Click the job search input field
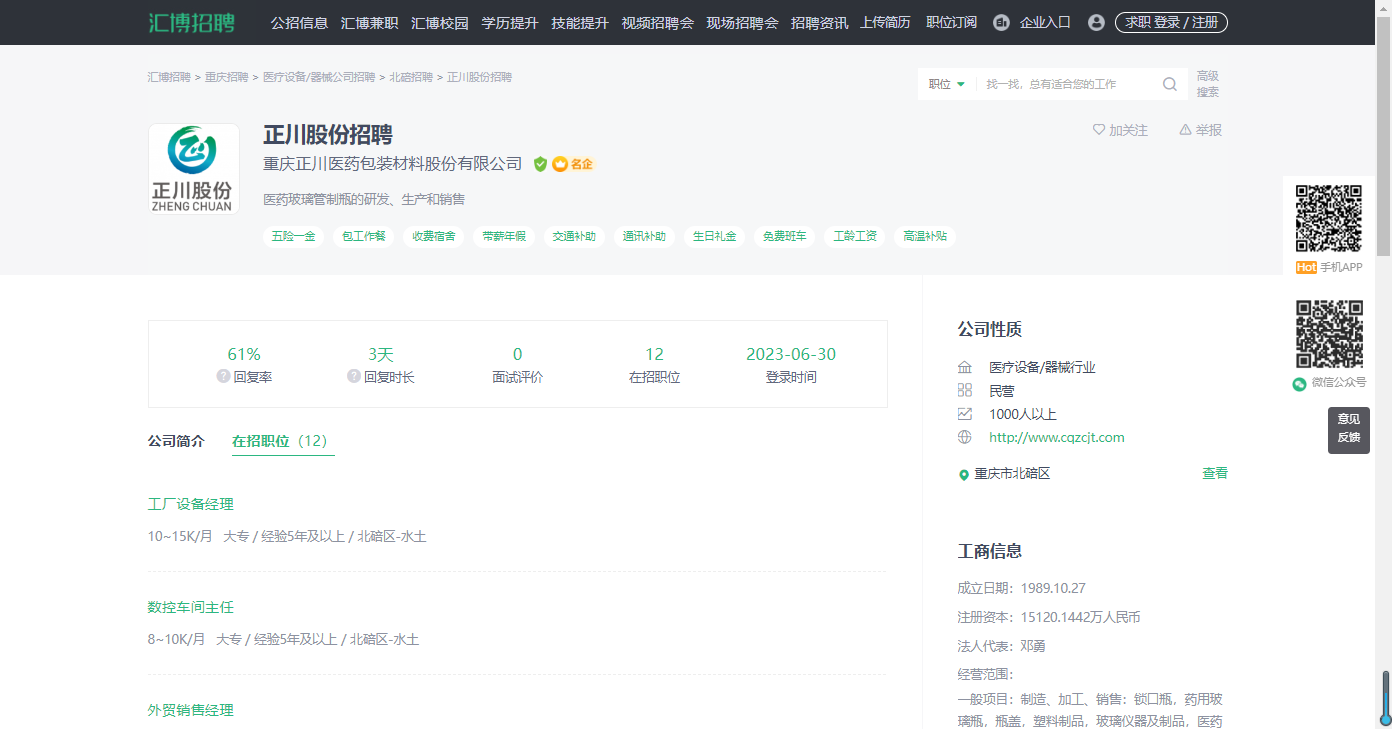Viewport: 1392px width, 729px height. pyautogui.click(x=1068, y=84)
